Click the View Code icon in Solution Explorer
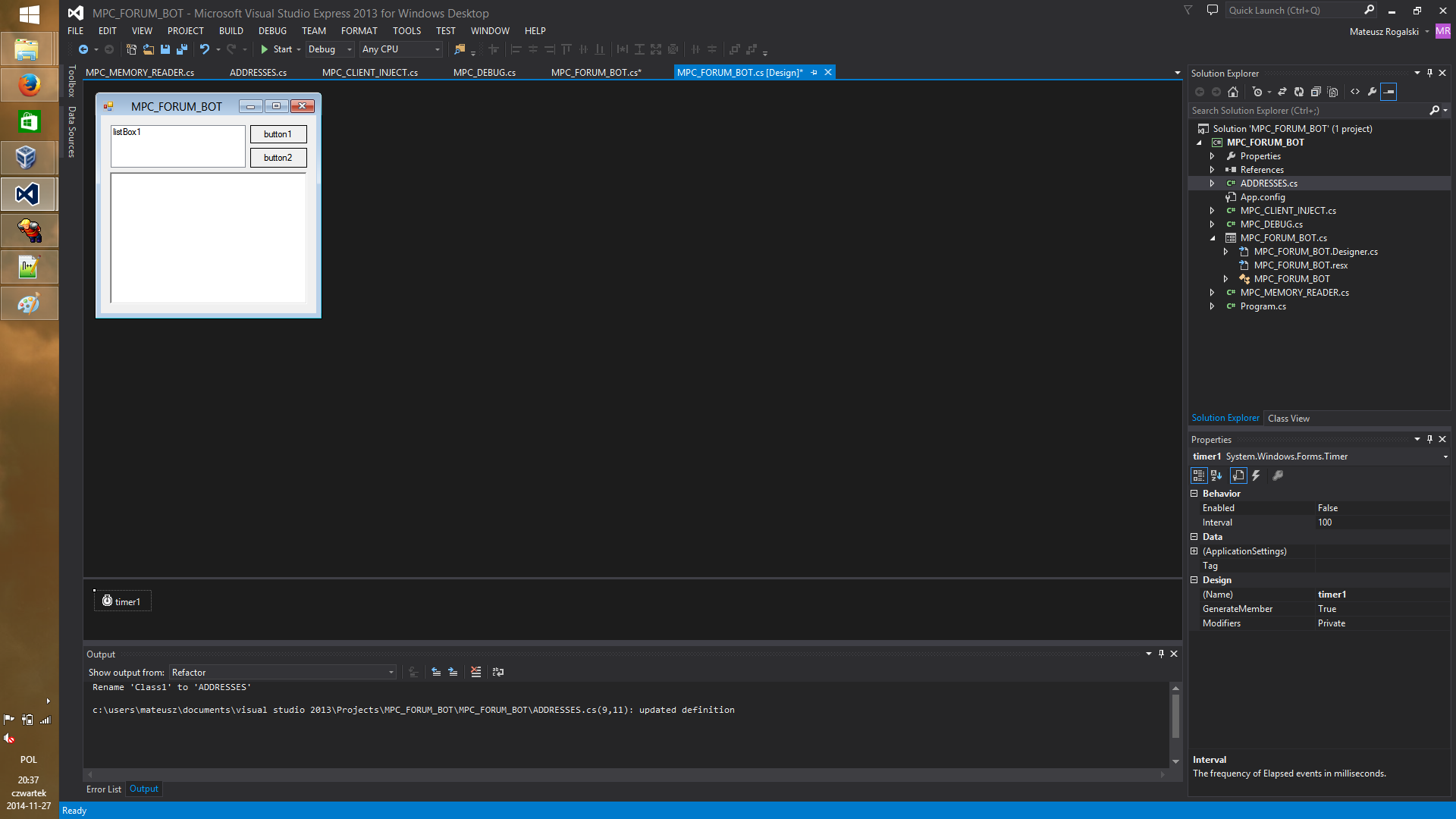Image resolution: width=1456 pixels, height=819 pixels. click(x=1355, y=92)
